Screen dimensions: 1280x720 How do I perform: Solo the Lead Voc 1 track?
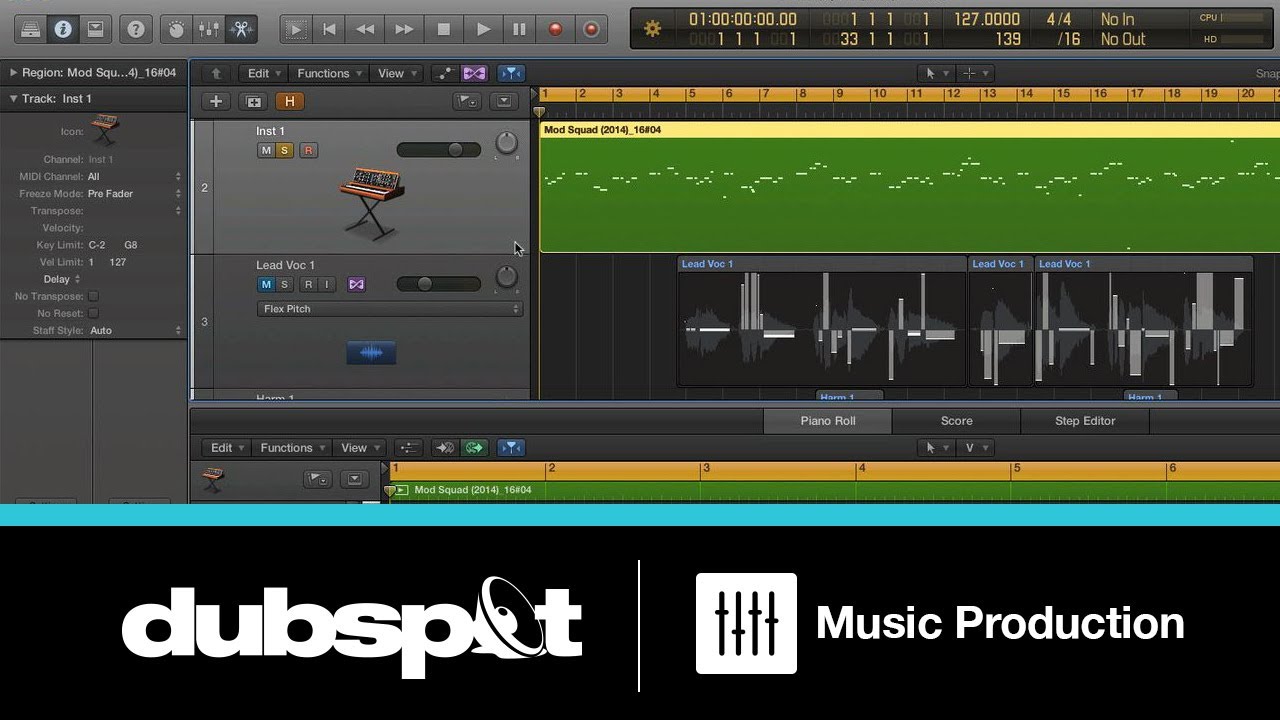[284, 284]
